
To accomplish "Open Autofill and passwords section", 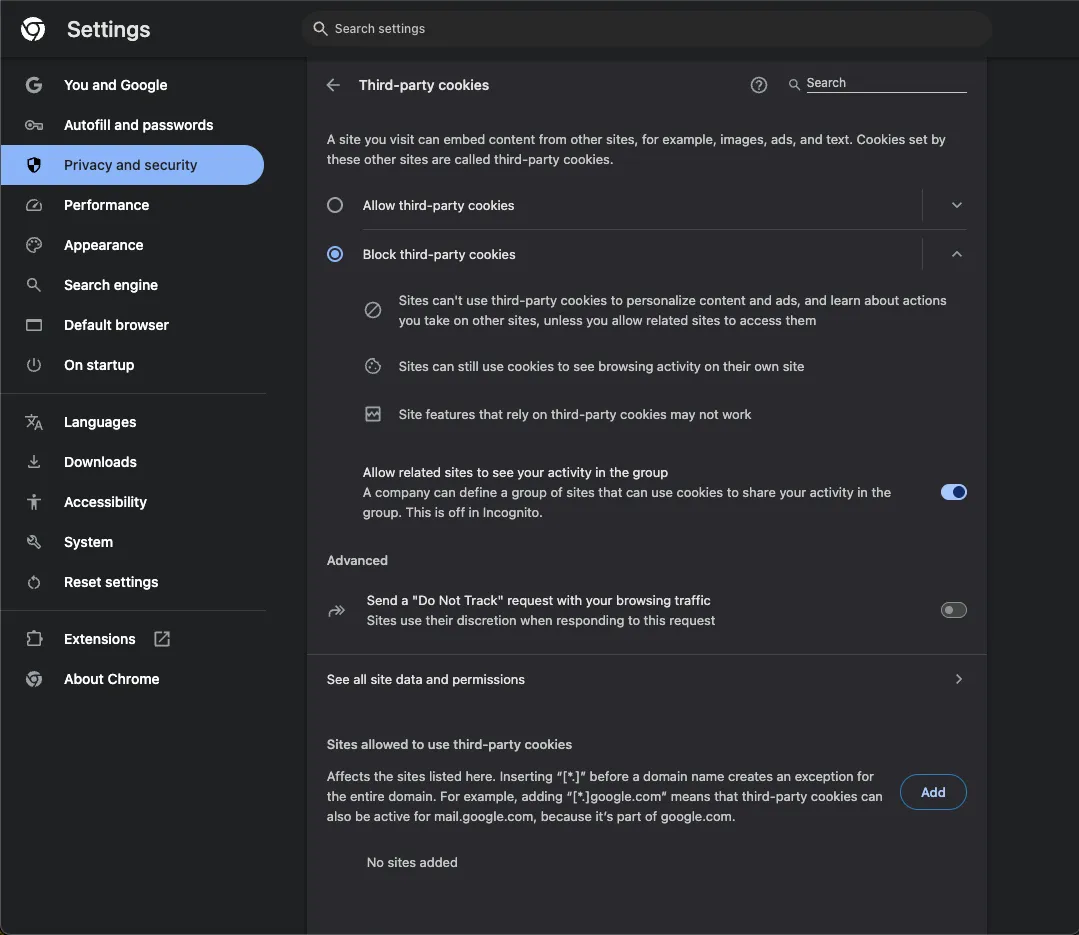I will pos(138,125).
